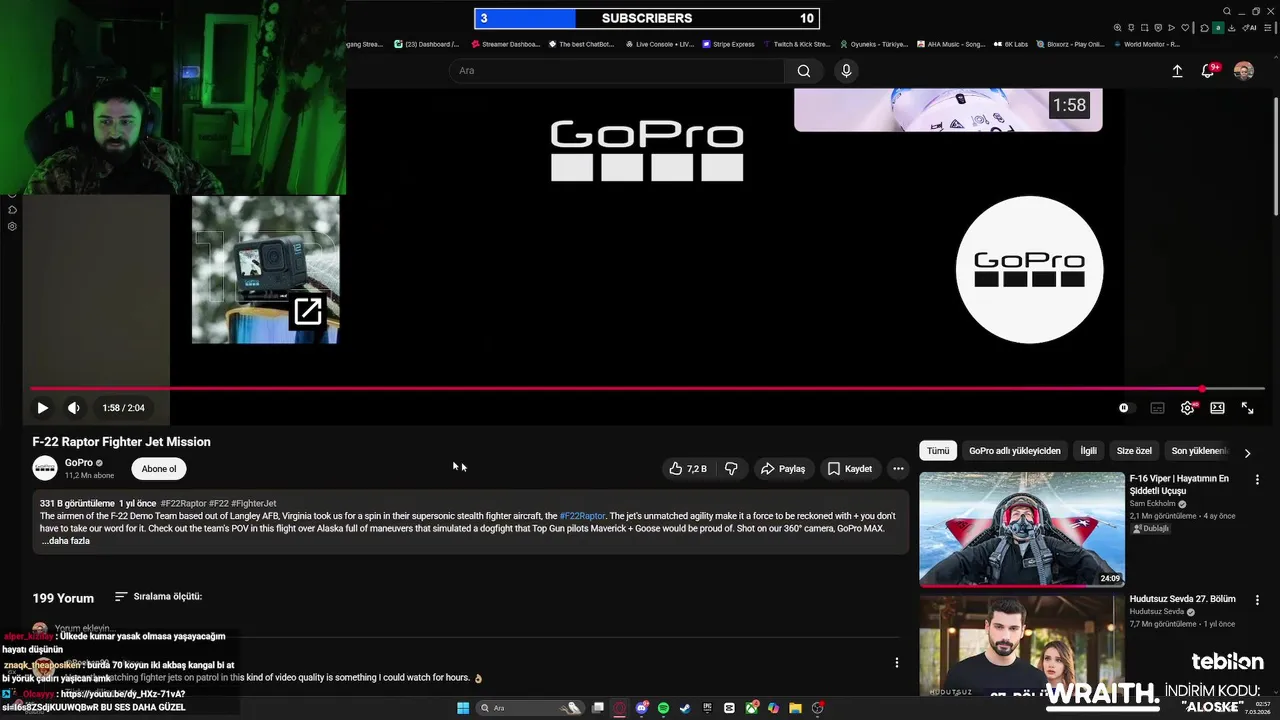This screenshot has width=1280, height=720.
Task: Open video player settings gear
Action: 1187,408
